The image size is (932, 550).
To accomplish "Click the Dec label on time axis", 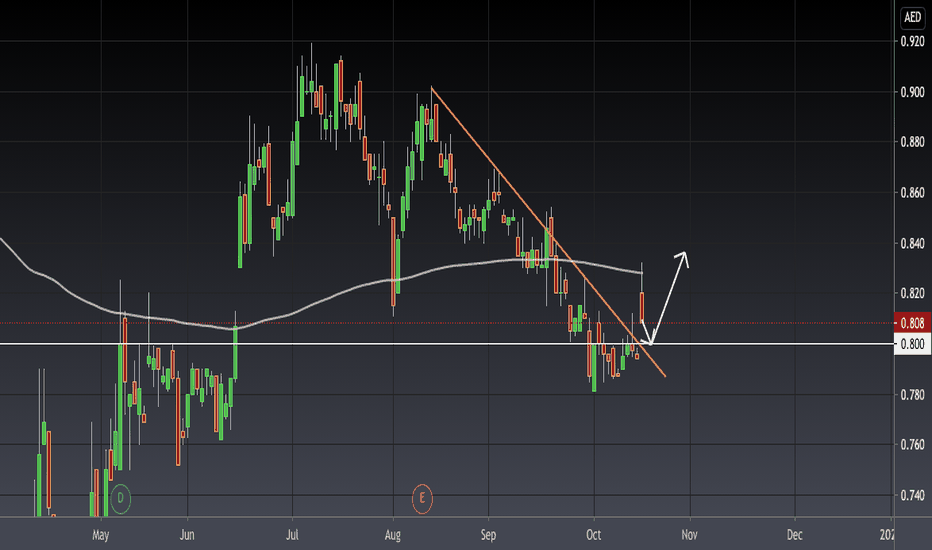I will [x=795, y=535].
